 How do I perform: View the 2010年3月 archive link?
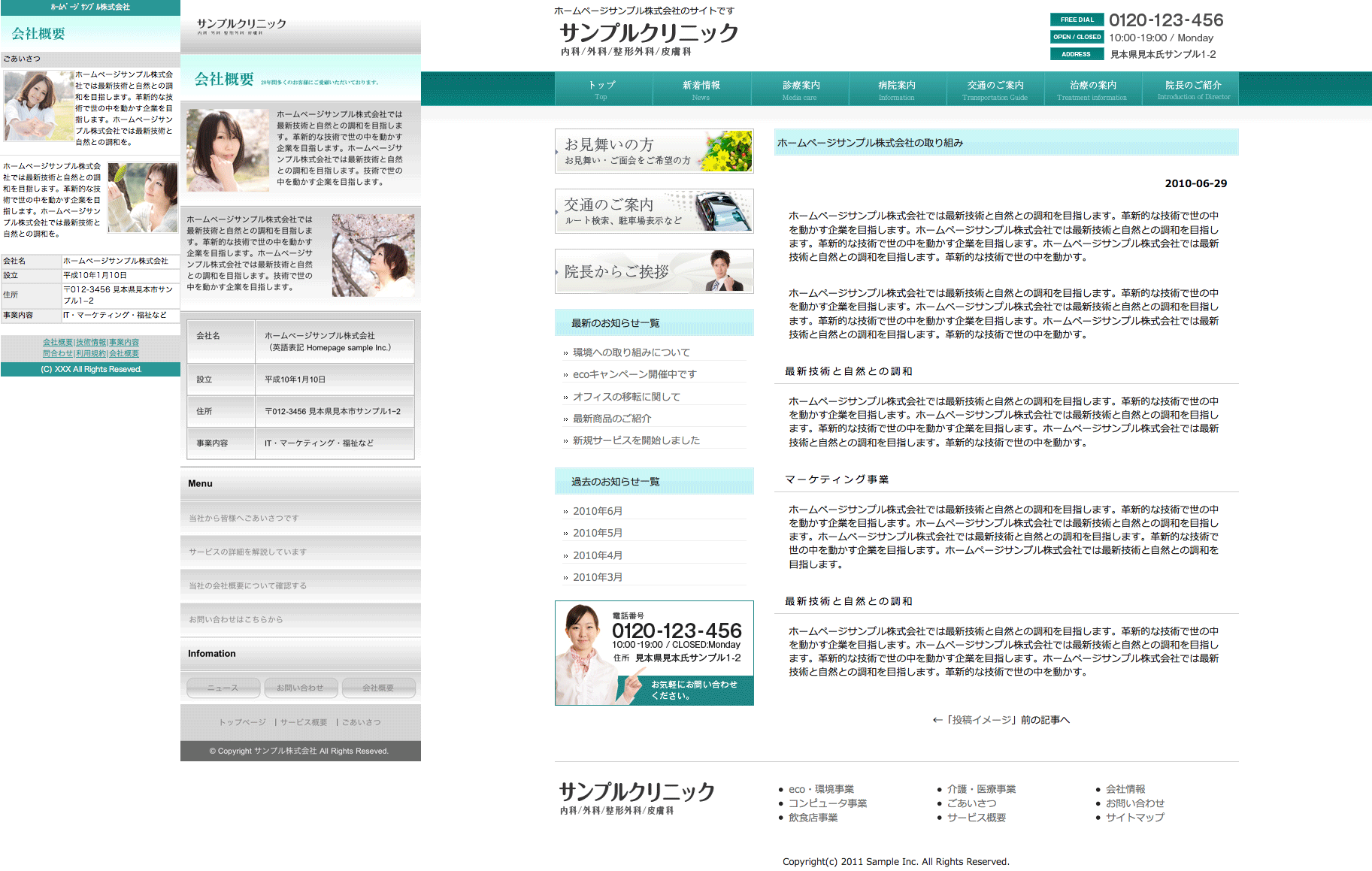click(597, 577)
